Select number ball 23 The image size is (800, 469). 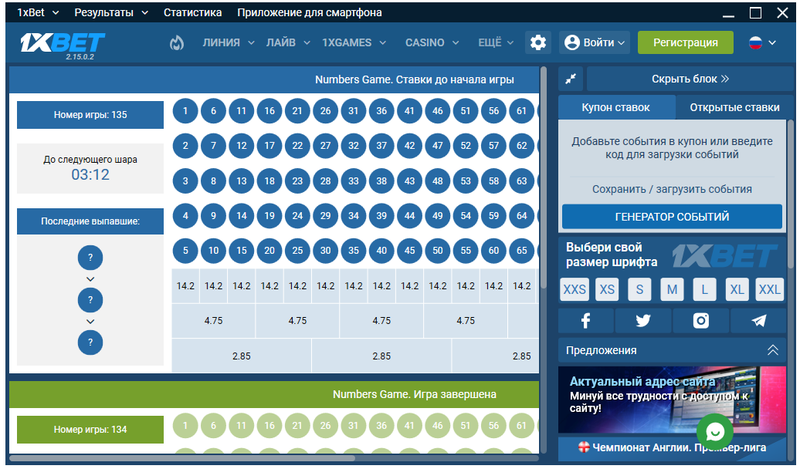(297, 181)
